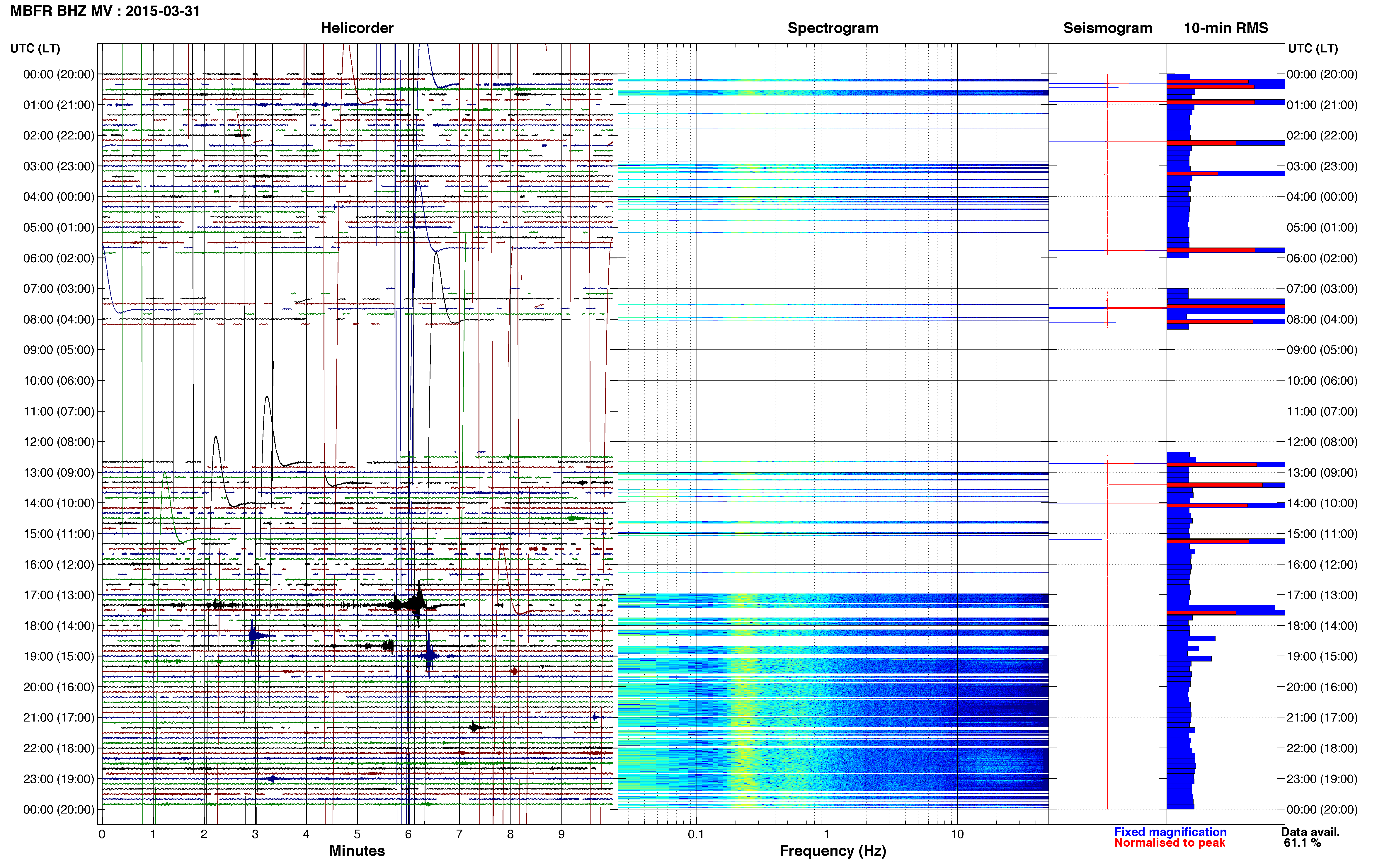Click Helicorder time label "18:00 (14:00)"
Image resolution: width=1389 pixels, height=868 pixels.
pyautogui.click(x=59, y=626)
